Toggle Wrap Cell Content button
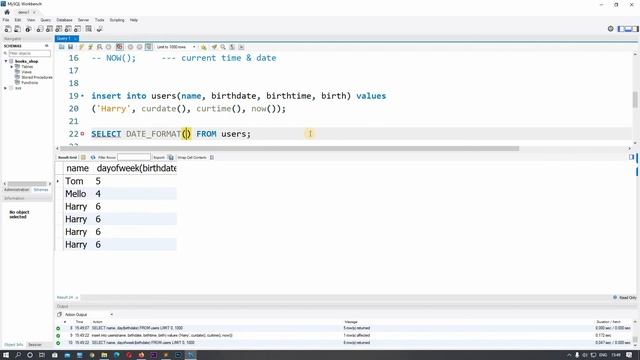The height and width of the screenshot is (360, 640). [x=212, y=158]
